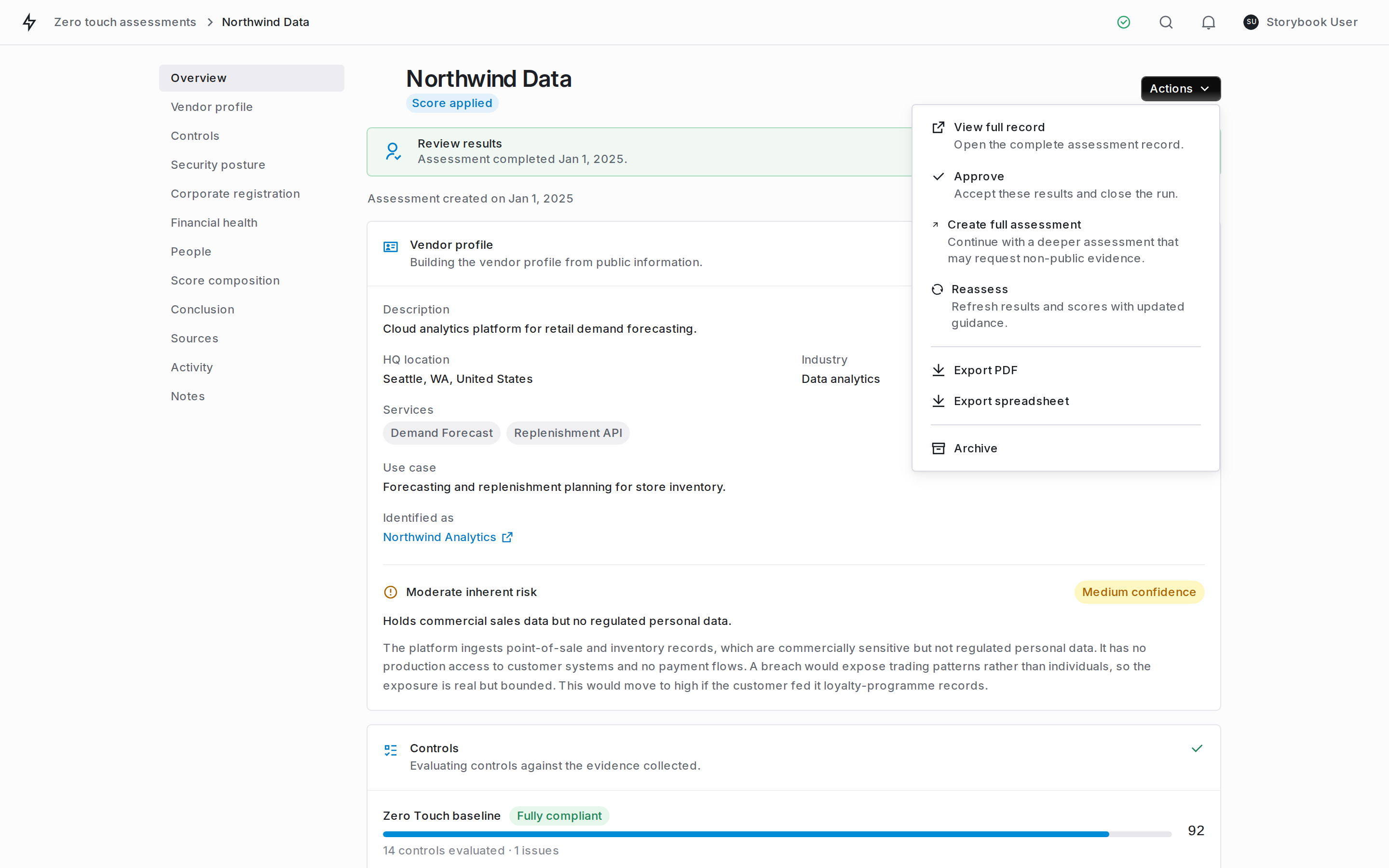Viewport: 1389px width, 868px height.
Task: Click the View full record external icon
Action: point(938,127)
